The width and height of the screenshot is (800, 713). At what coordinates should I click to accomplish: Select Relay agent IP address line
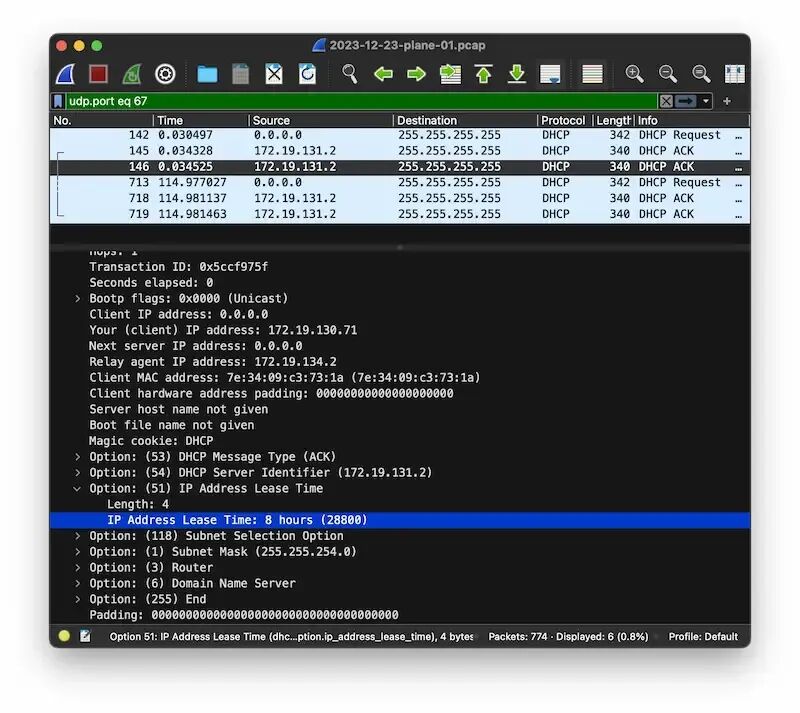tap(213, 362)
